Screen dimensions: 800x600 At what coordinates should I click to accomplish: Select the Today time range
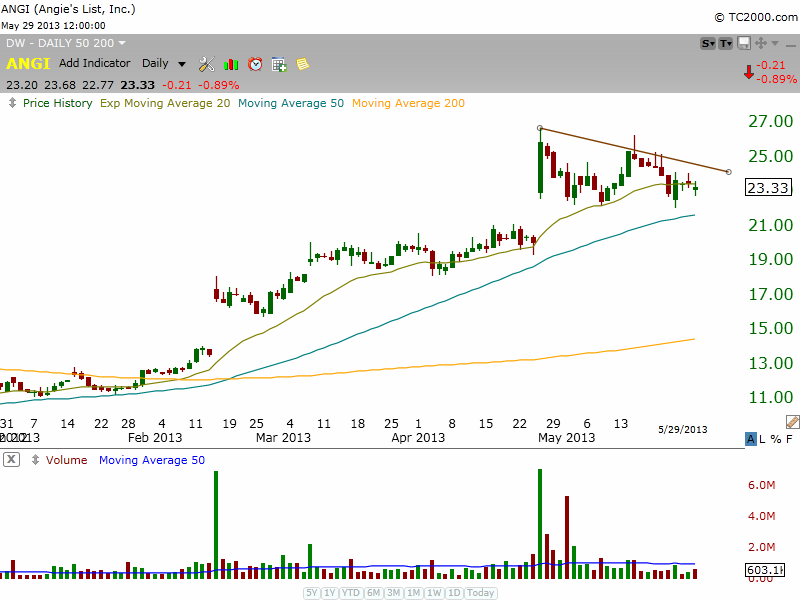click(x=481, y=593)
